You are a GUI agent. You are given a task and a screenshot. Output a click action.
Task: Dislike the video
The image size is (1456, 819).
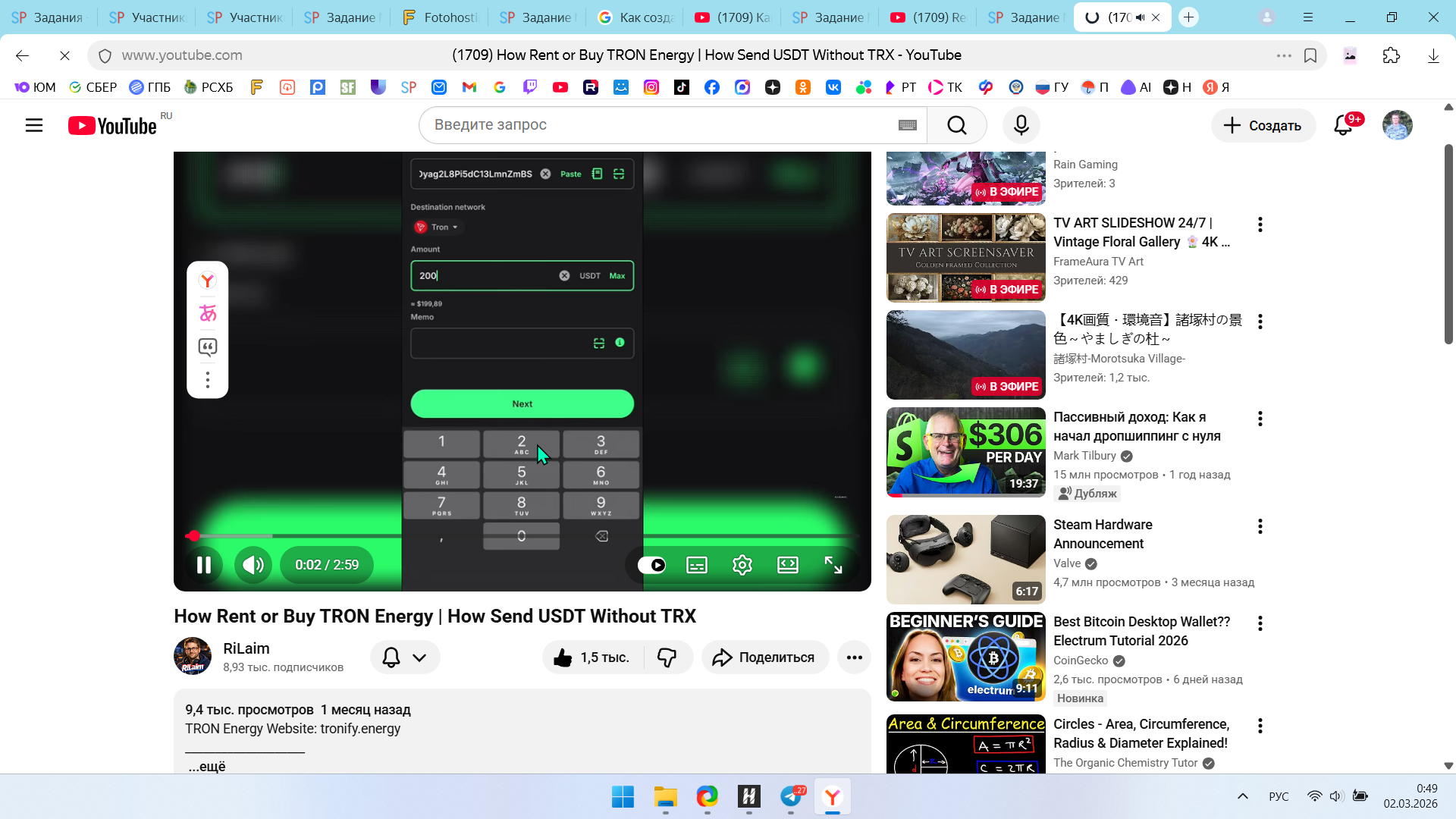(667, 657)
